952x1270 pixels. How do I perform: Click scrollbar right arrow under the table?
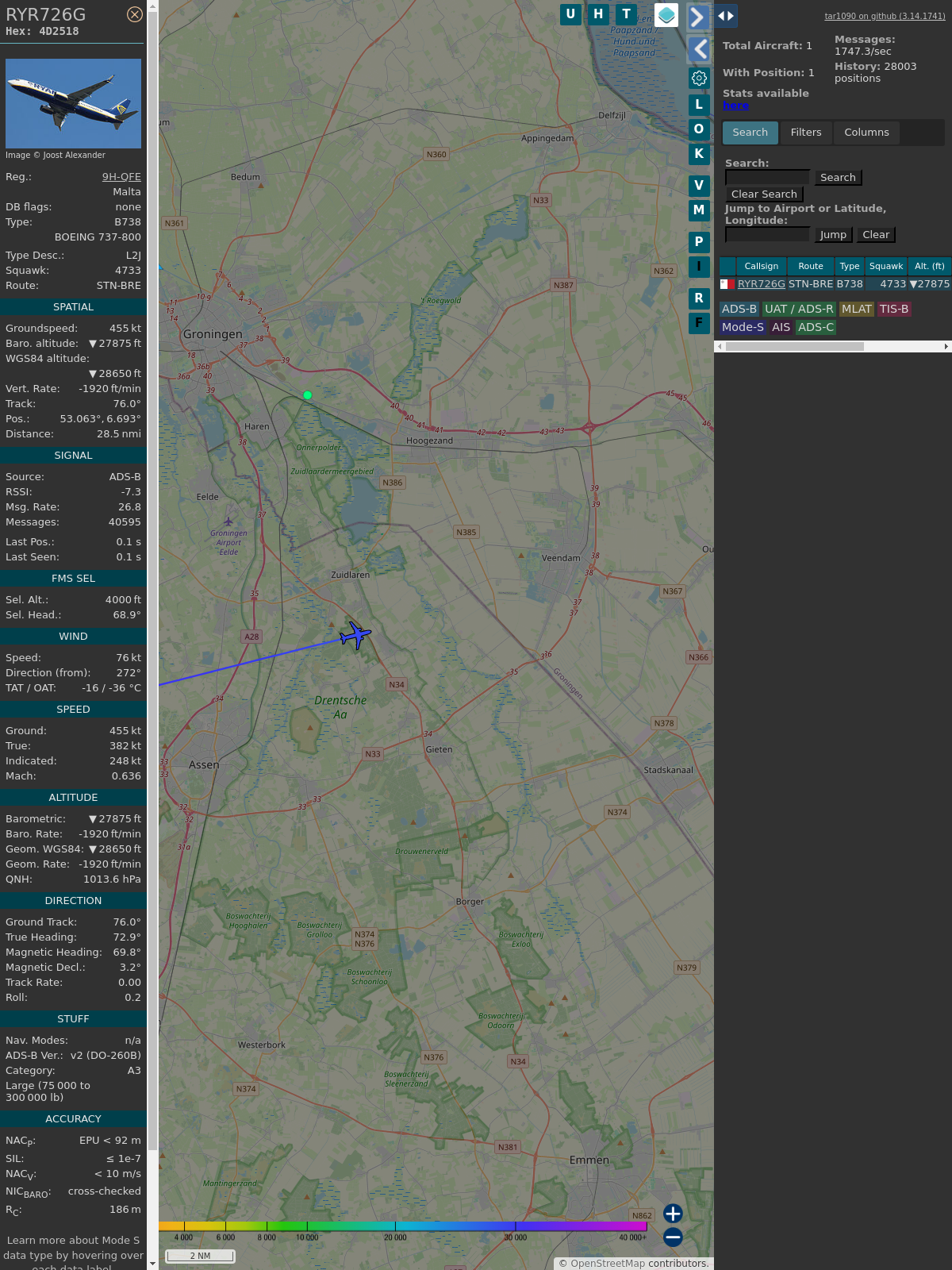(946, 347)
